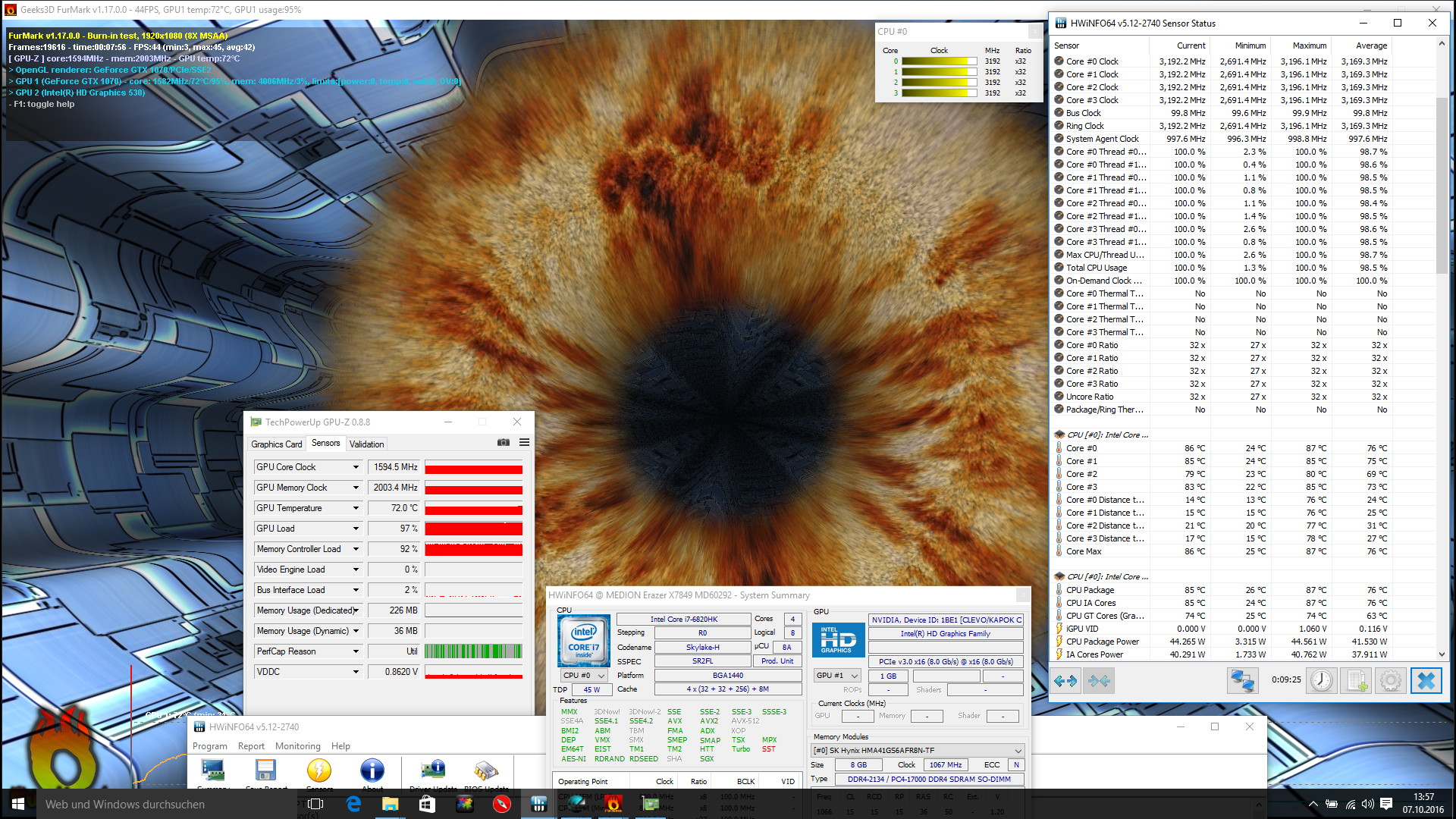
Task: Click the scroll-down arrow of the sensor list
Action: [x=1442, y=654]
